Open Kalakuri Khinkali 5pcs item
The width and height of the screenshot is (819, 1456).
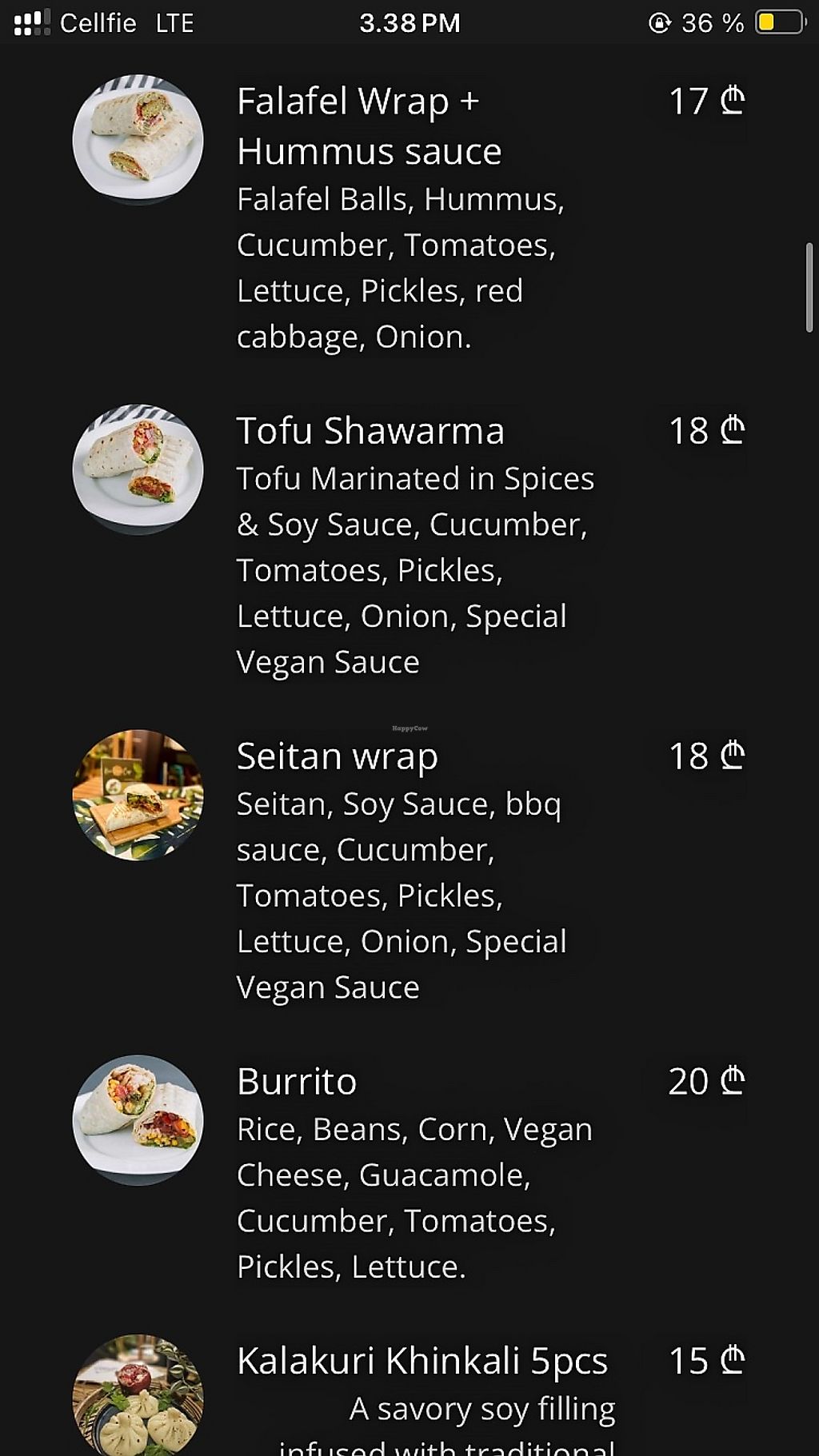(422, 1361)
